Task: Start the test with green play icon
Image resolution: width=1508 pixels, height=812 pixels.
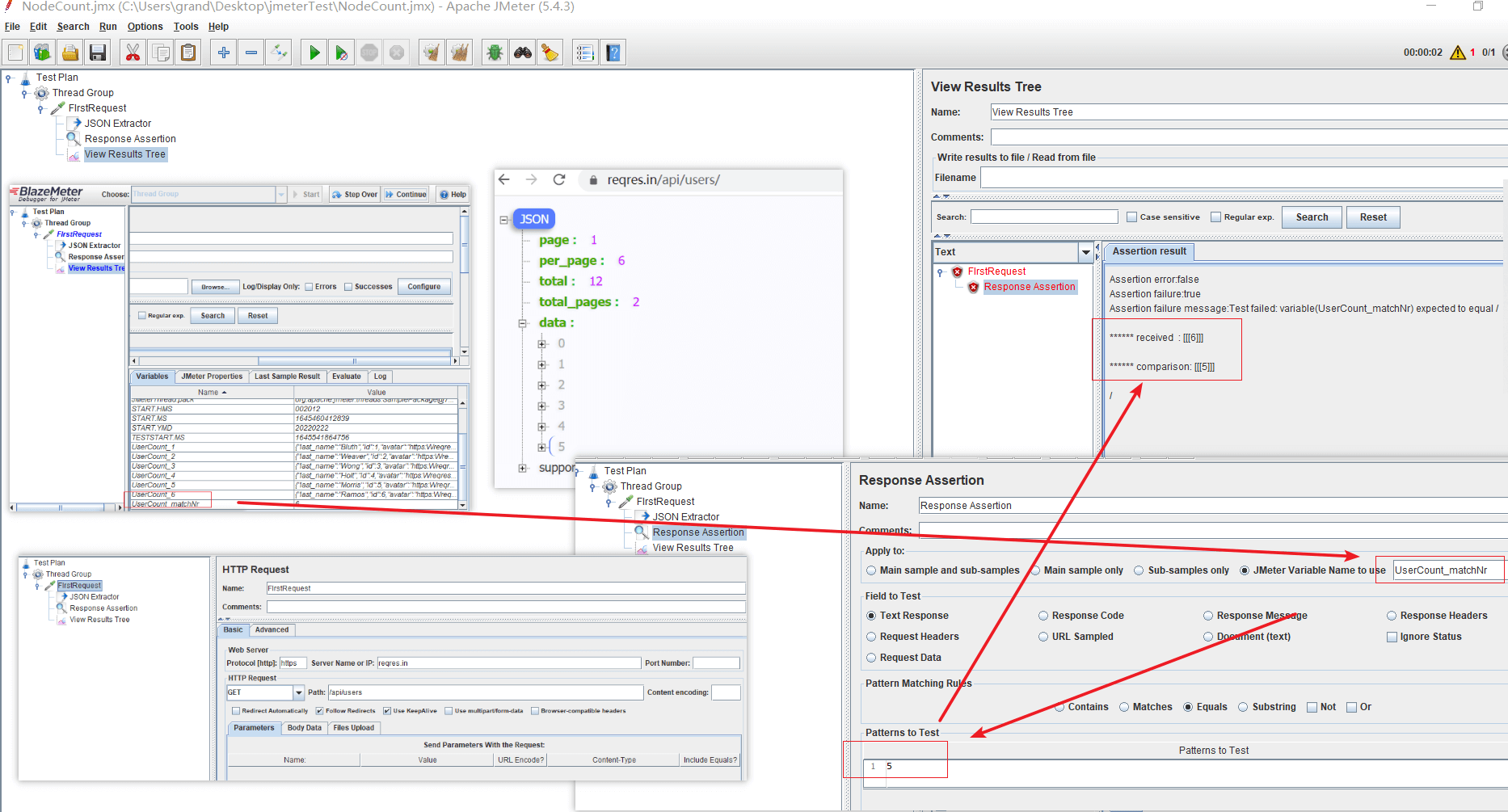Action: point(314,53)
